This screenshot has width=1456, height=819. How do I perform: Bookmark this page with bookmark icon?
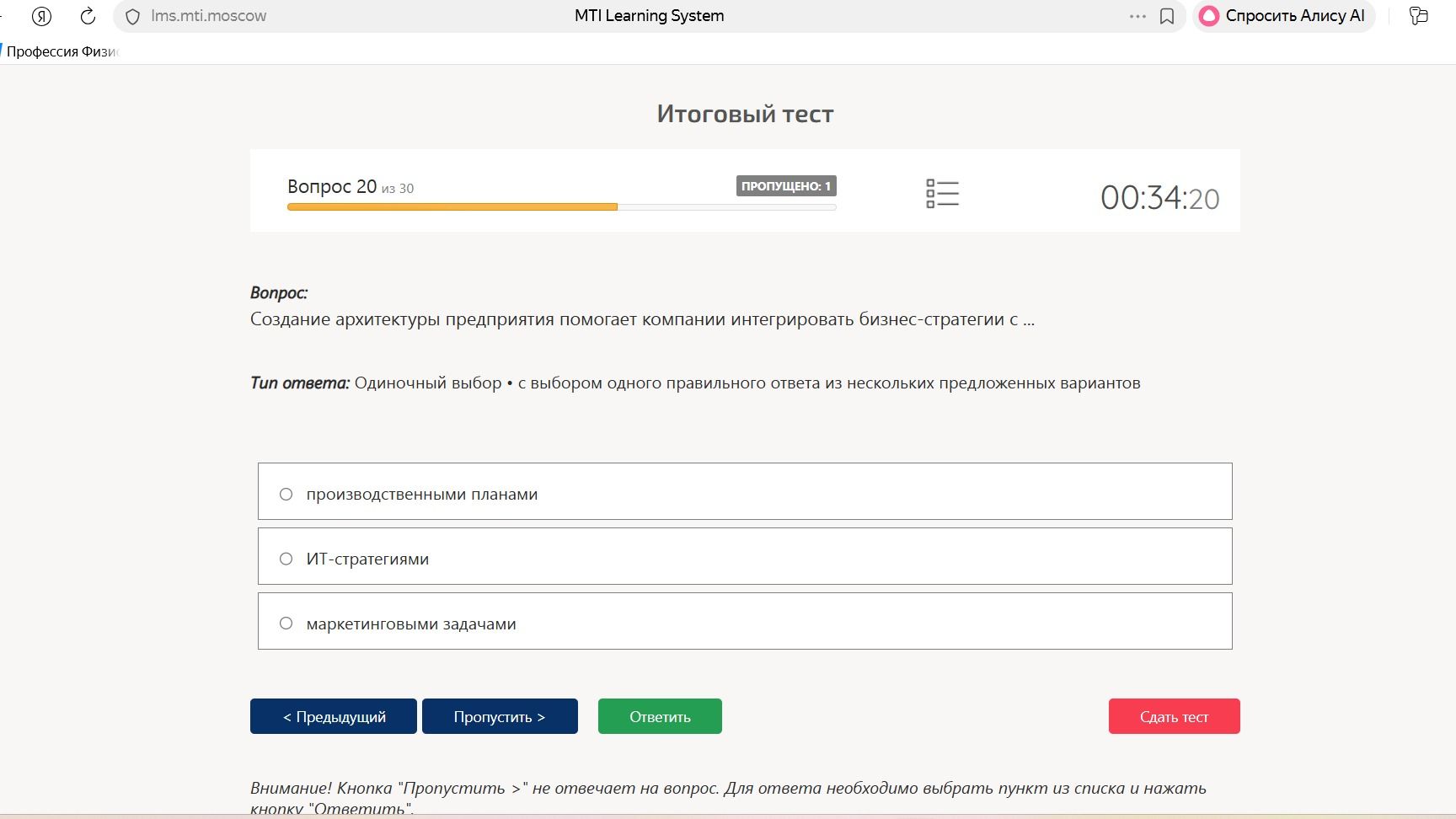click(x=1167, y=16)
